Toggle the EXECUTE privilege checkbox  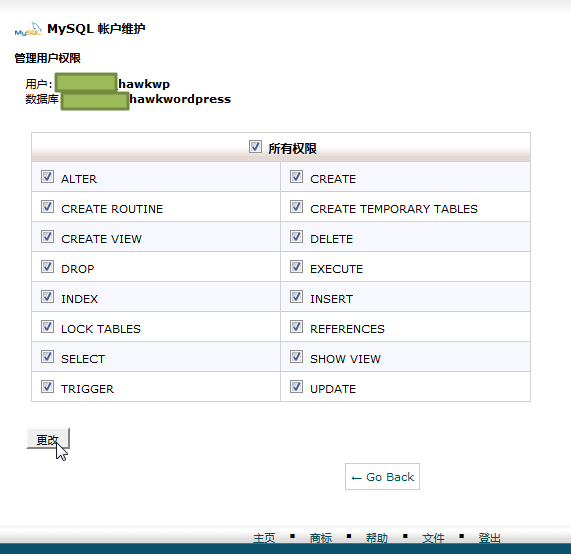(296, 267)
